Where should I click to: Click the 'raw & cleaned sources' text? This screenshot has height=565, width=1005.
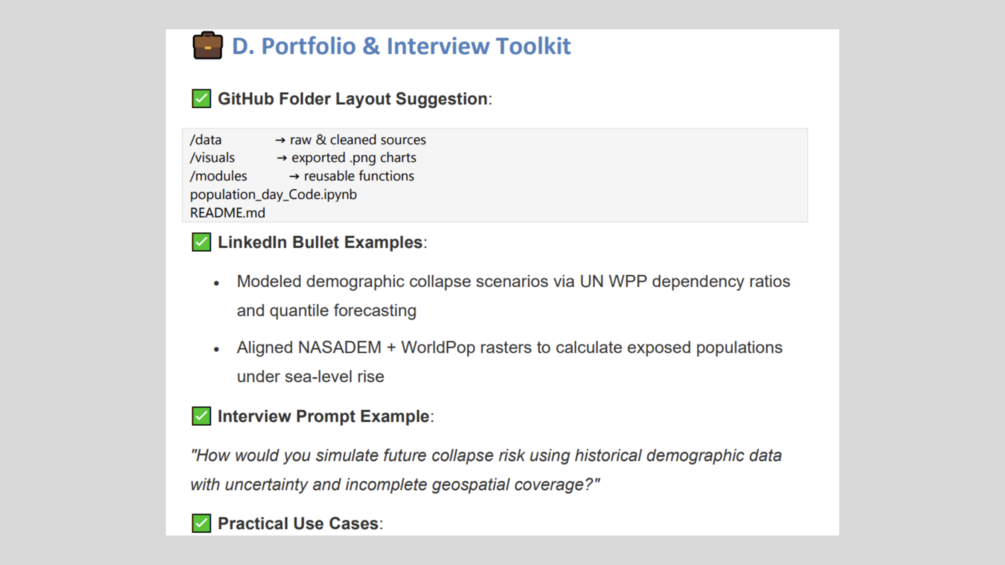click(358, 140)
